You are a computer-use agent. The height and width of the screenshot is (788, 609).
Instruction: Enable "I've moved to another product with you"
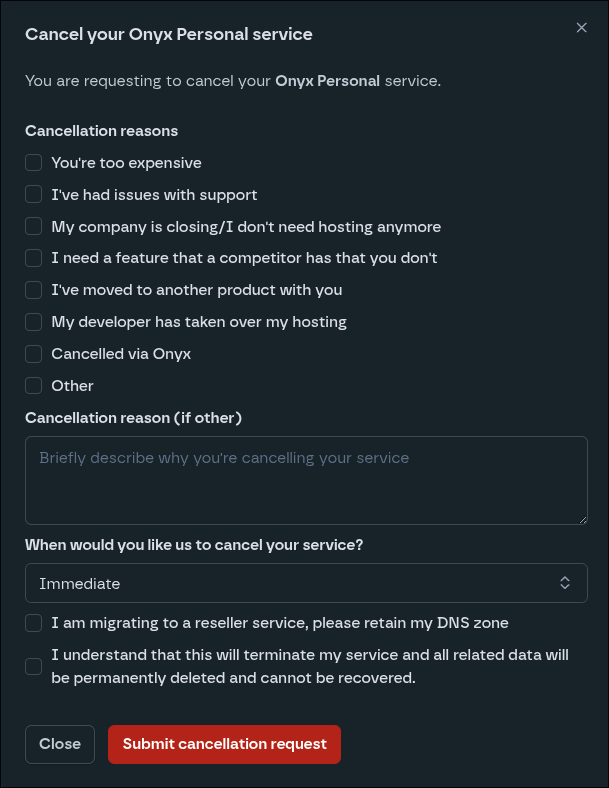pyautogui.click(x=34, y=290)
